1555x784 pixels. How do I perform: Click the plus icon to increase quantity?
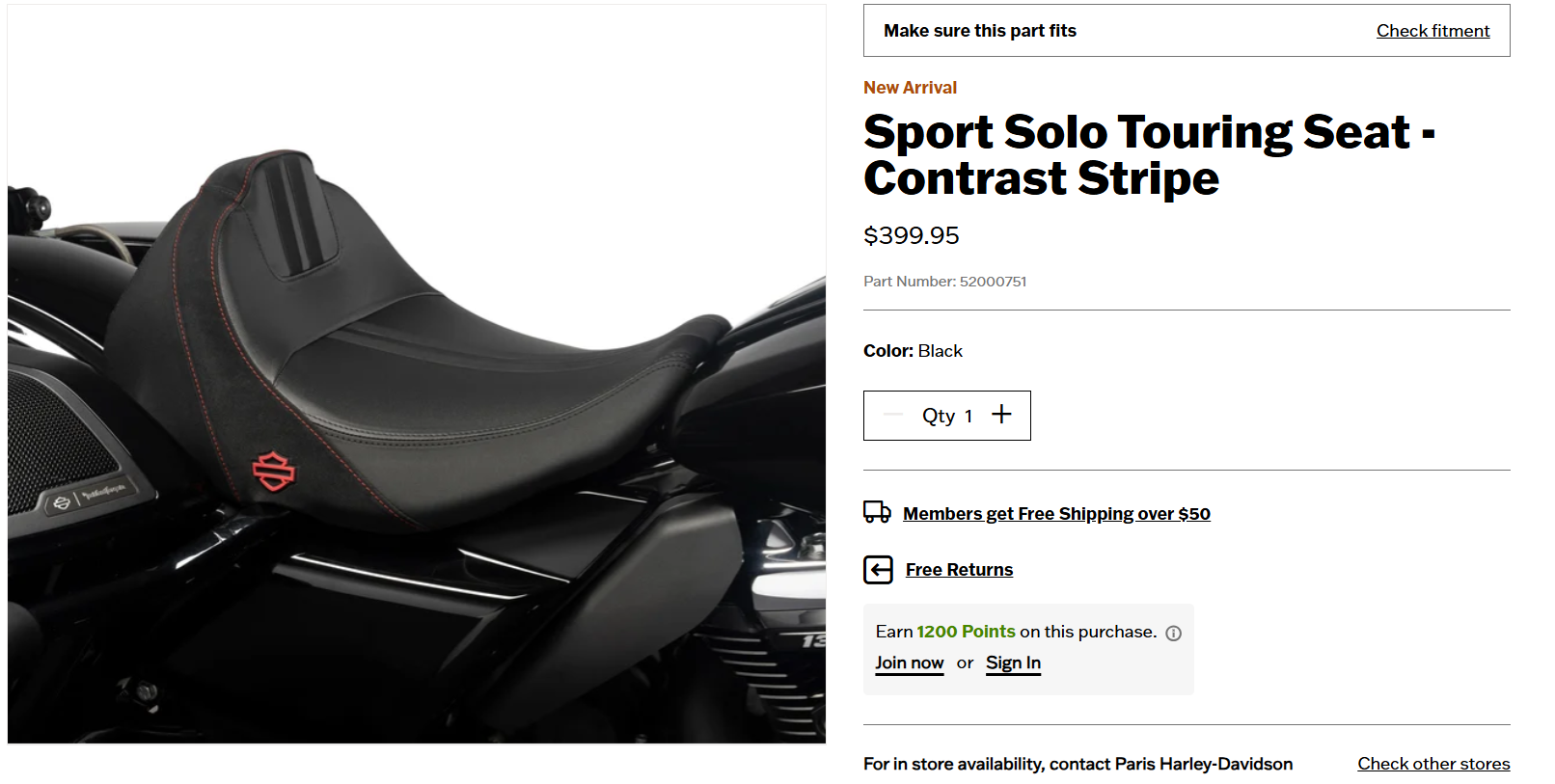click(1001, 415)
